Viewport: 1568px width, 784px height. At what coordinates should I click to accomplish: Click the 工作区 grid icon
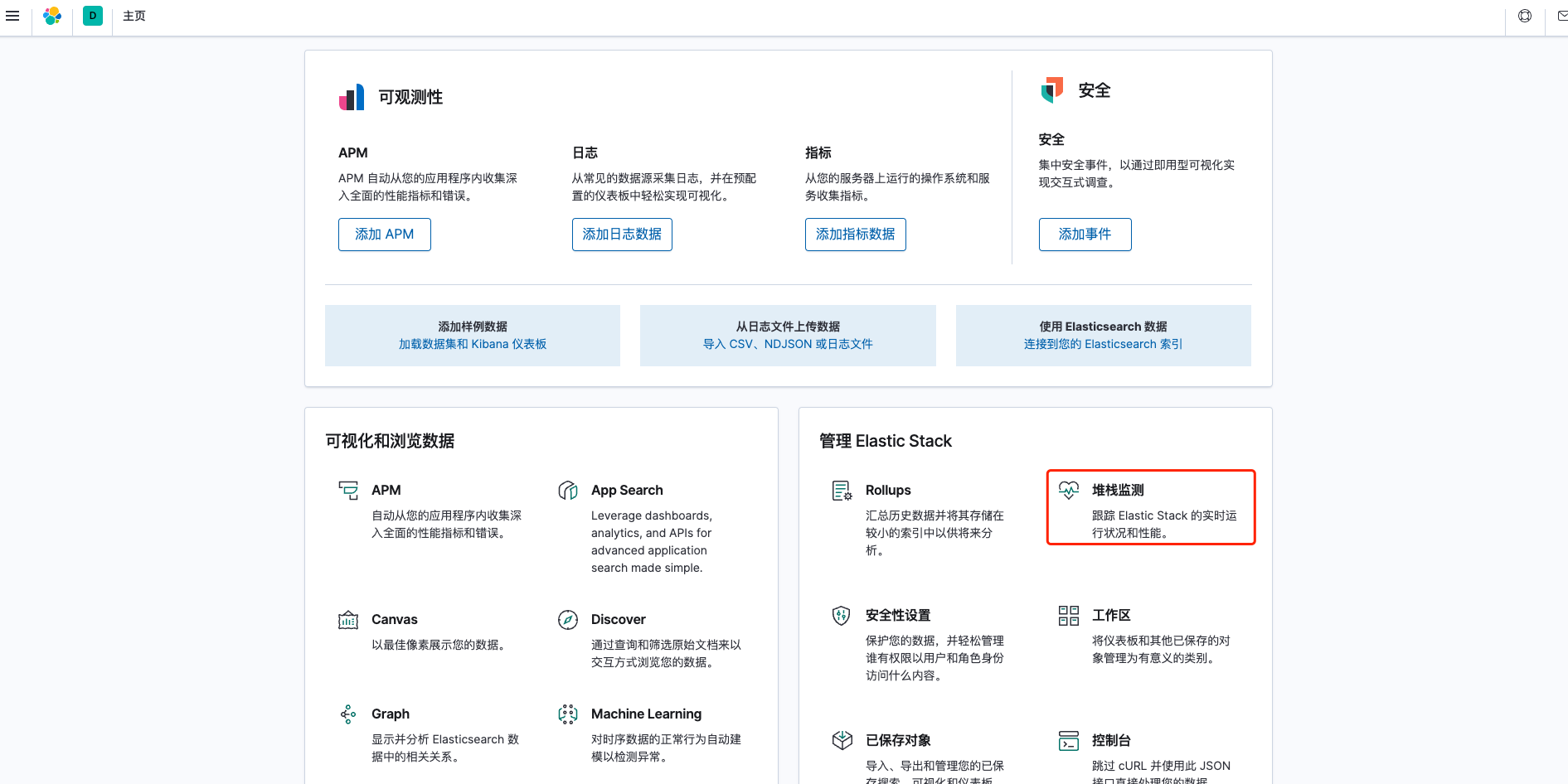(x=1068, y=616)
